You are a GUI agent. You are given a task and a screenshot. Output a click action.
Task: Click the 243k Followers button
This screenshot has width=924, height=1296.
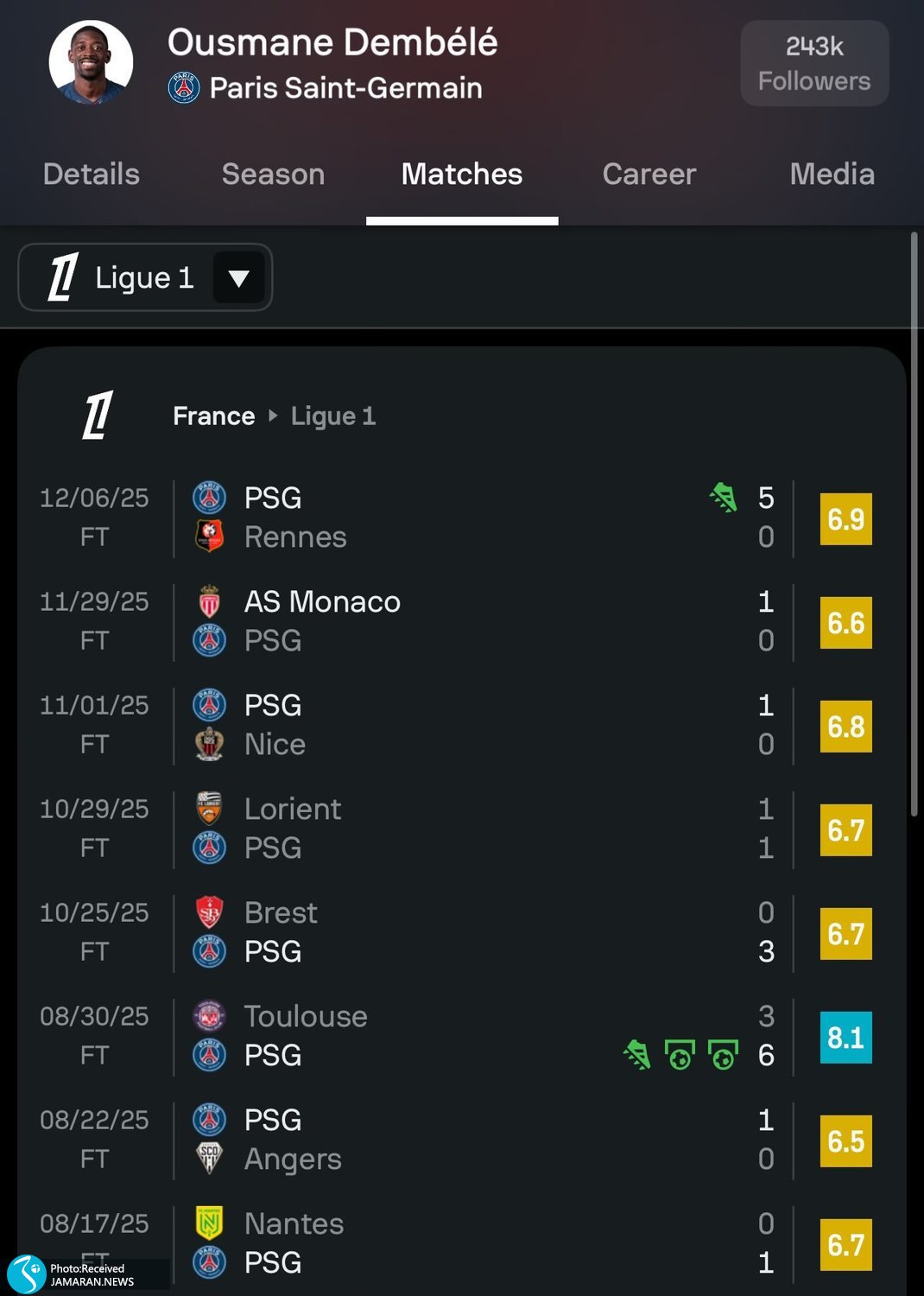(814, 63)
